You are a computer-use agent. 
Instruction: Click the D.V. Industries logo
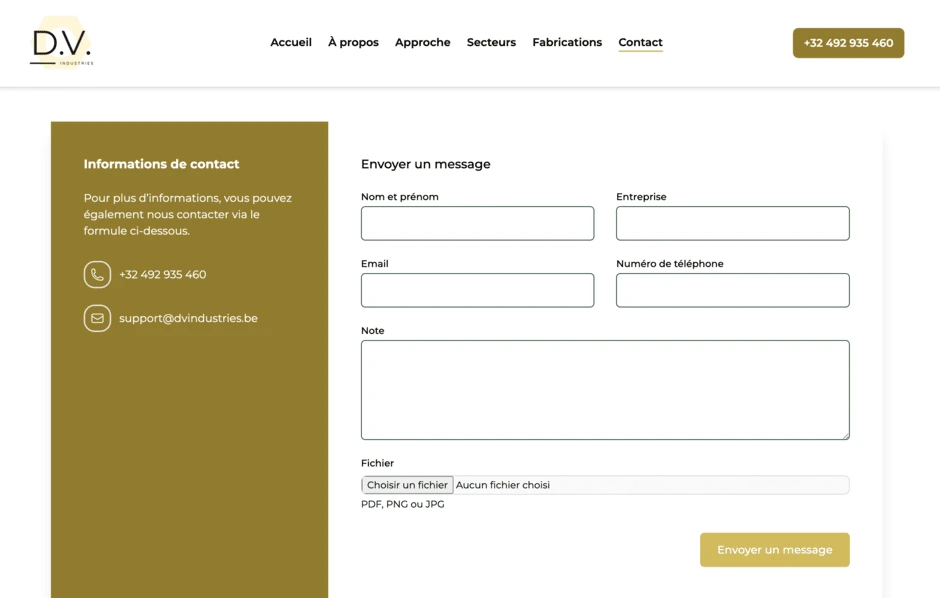pyautogui.click(x=62, y=43)
